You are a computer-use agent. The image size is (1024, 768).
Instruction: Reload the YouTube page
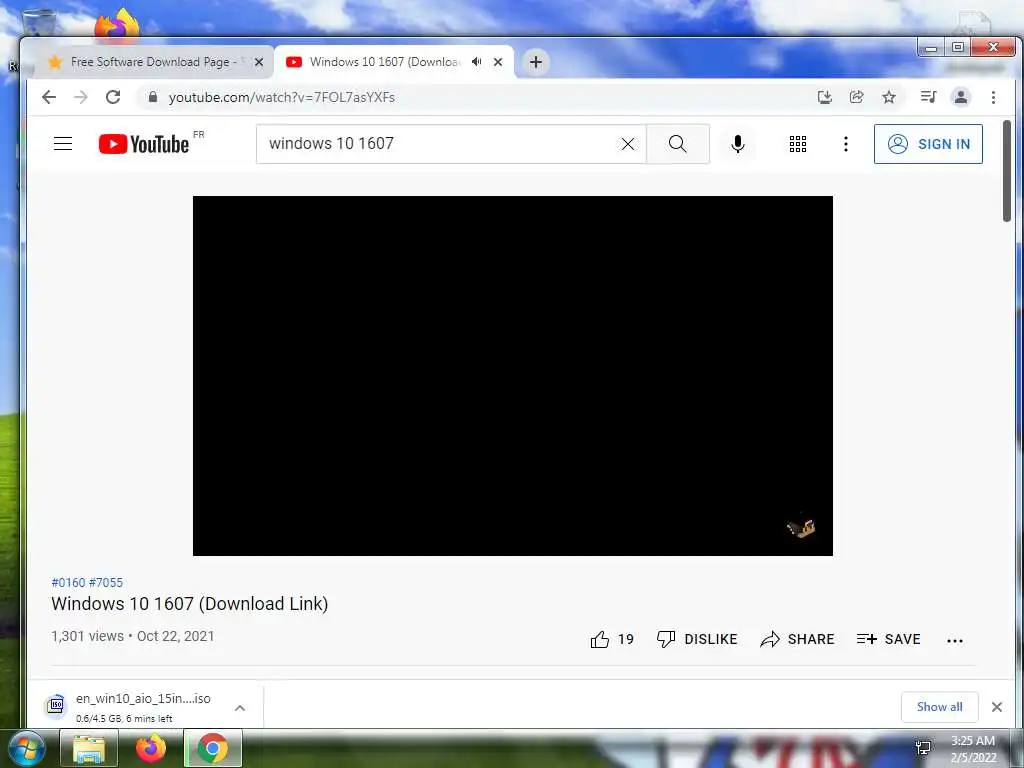coord(113,97)
